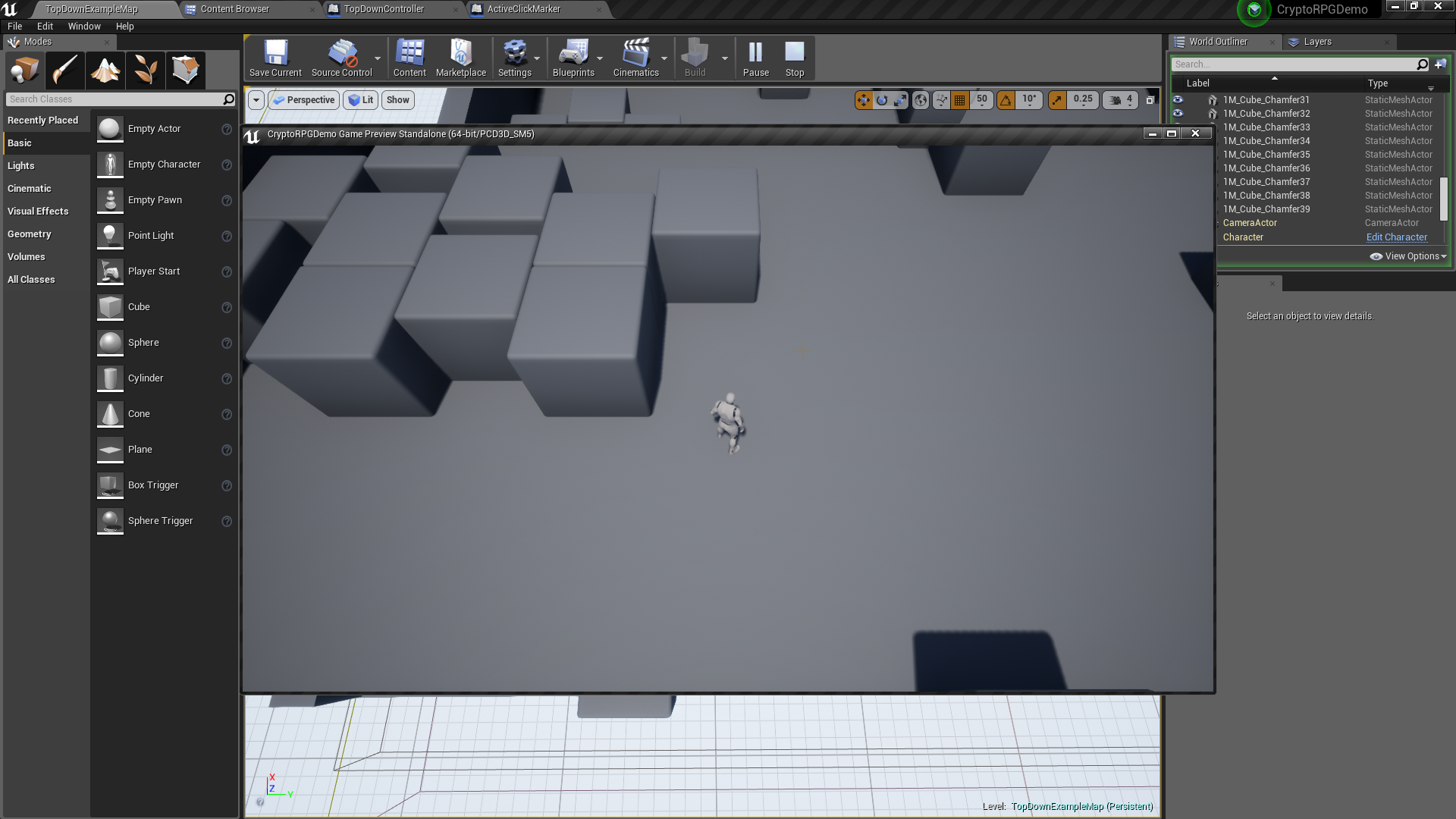This screenshot has height=819, width=1456.
Task: Click the Build toolbar icon
Action: (695, 58)
